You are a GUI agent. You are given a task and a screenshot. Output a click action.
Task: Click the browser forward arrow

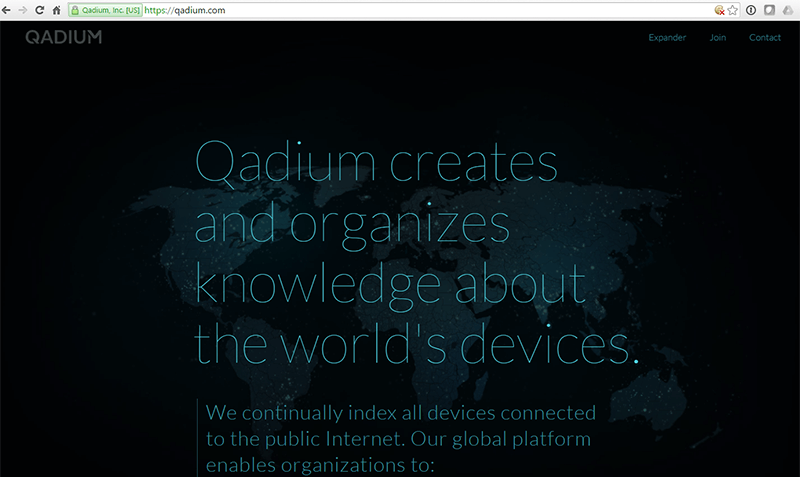pyautogui.click(x=23, y=10)
